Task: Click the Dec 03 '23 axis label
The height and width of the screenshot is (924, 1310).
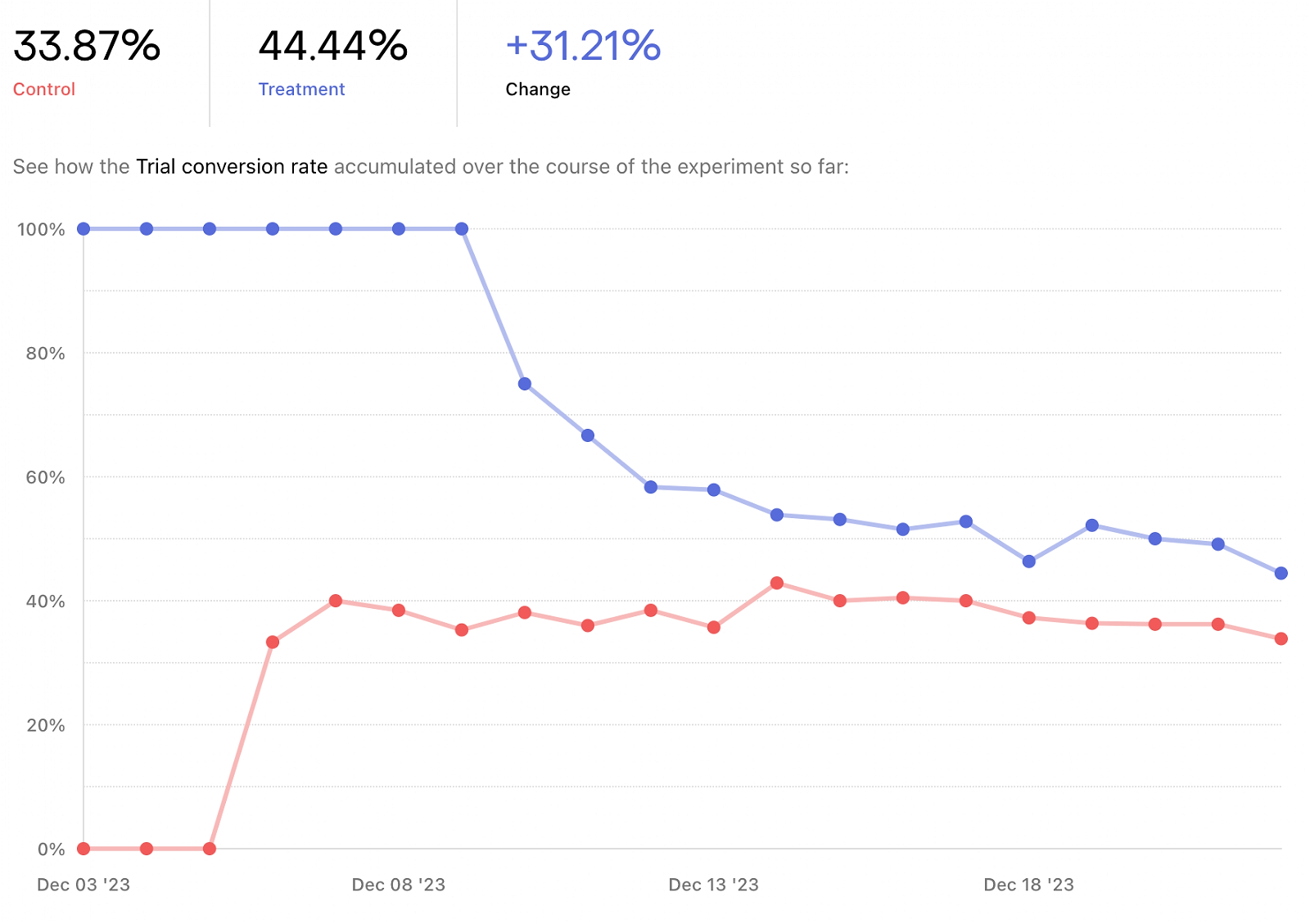Action: coord(84,885)
